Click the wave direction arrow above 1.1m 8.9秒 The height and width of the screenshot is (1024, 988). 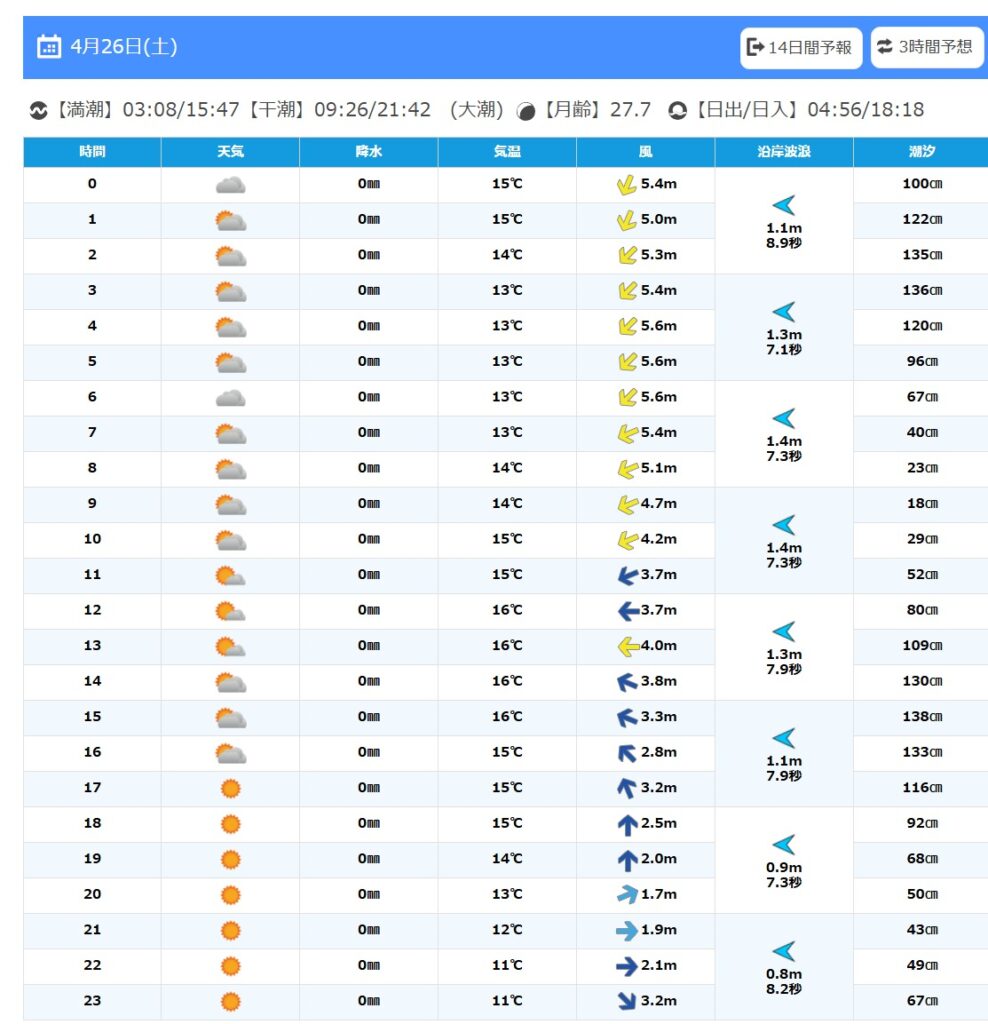coord(784,205)
